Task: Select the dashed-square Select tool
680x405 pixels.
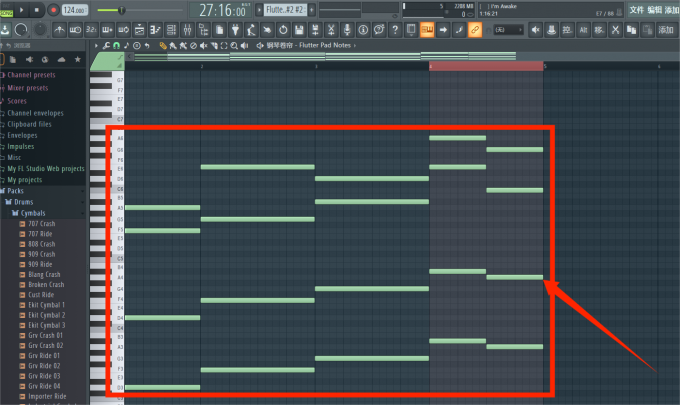Action: pyautogui.click(x=224, y=46)
